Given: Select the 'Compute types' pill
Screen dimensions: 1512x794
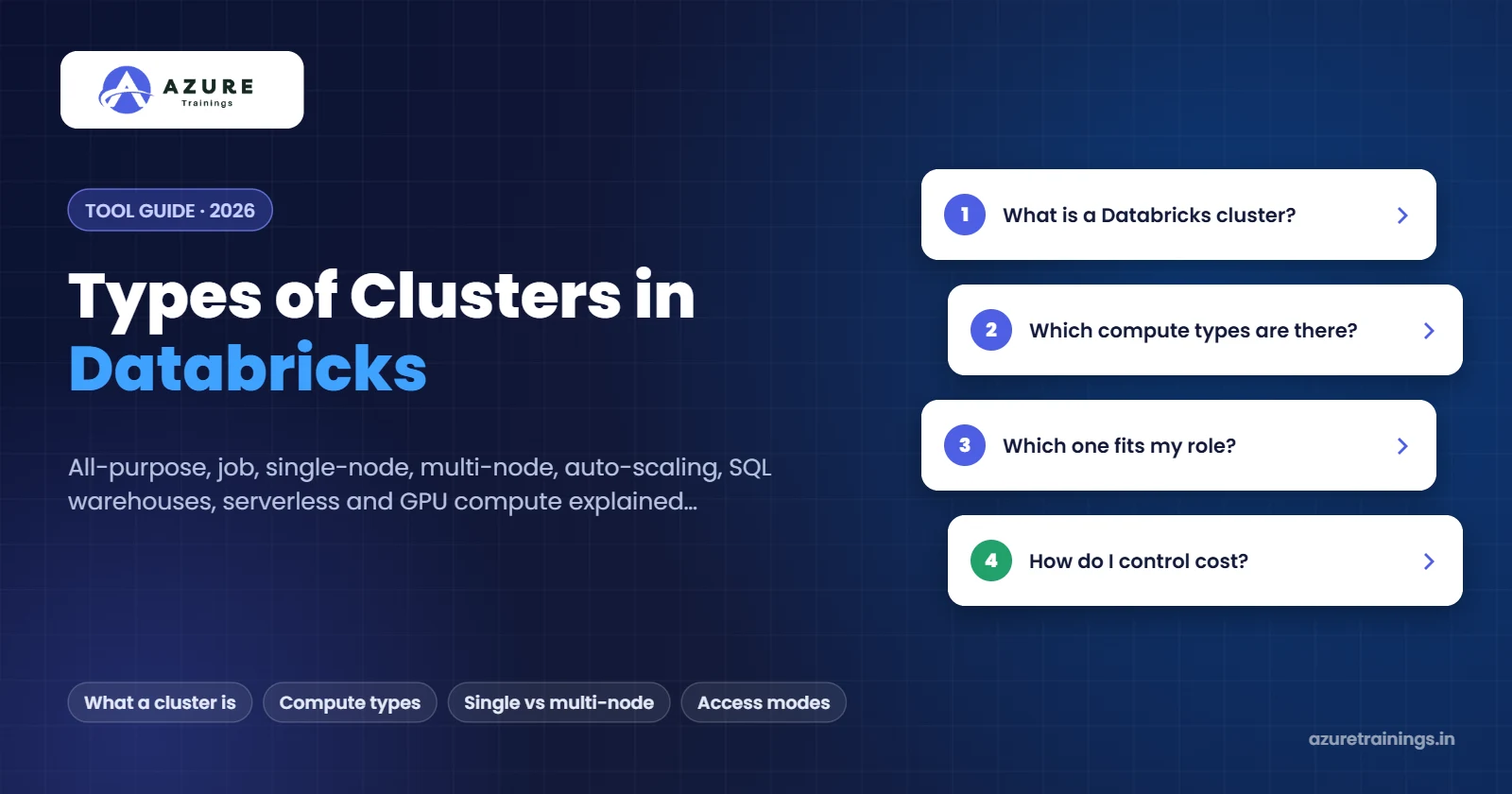Looking at the screenshot, I should (350, 702).
